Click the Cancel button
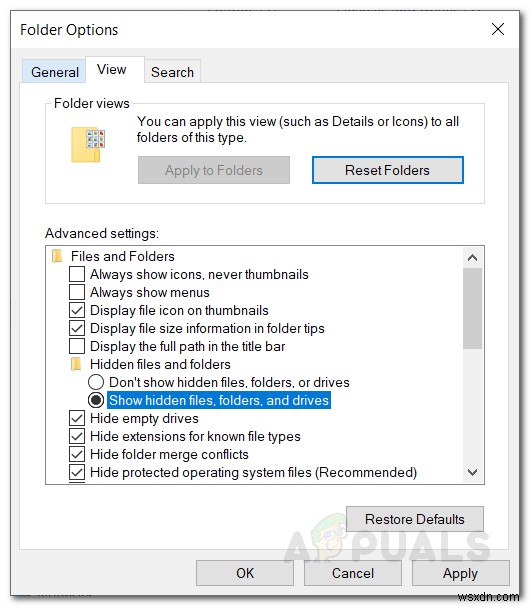This screenshot has height=607, width=531. [353, 573]
